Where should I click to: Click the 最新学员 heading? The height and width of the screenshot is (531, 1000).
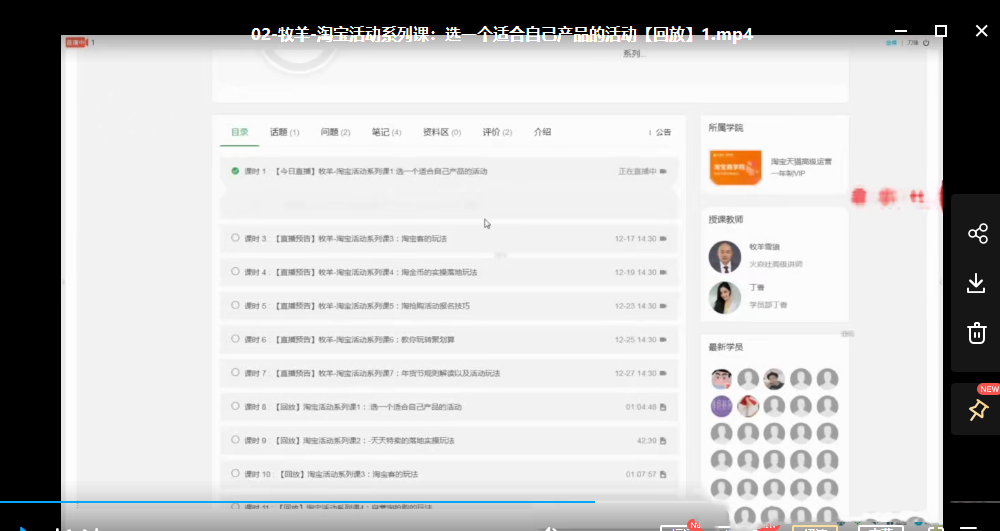point(726,347)
